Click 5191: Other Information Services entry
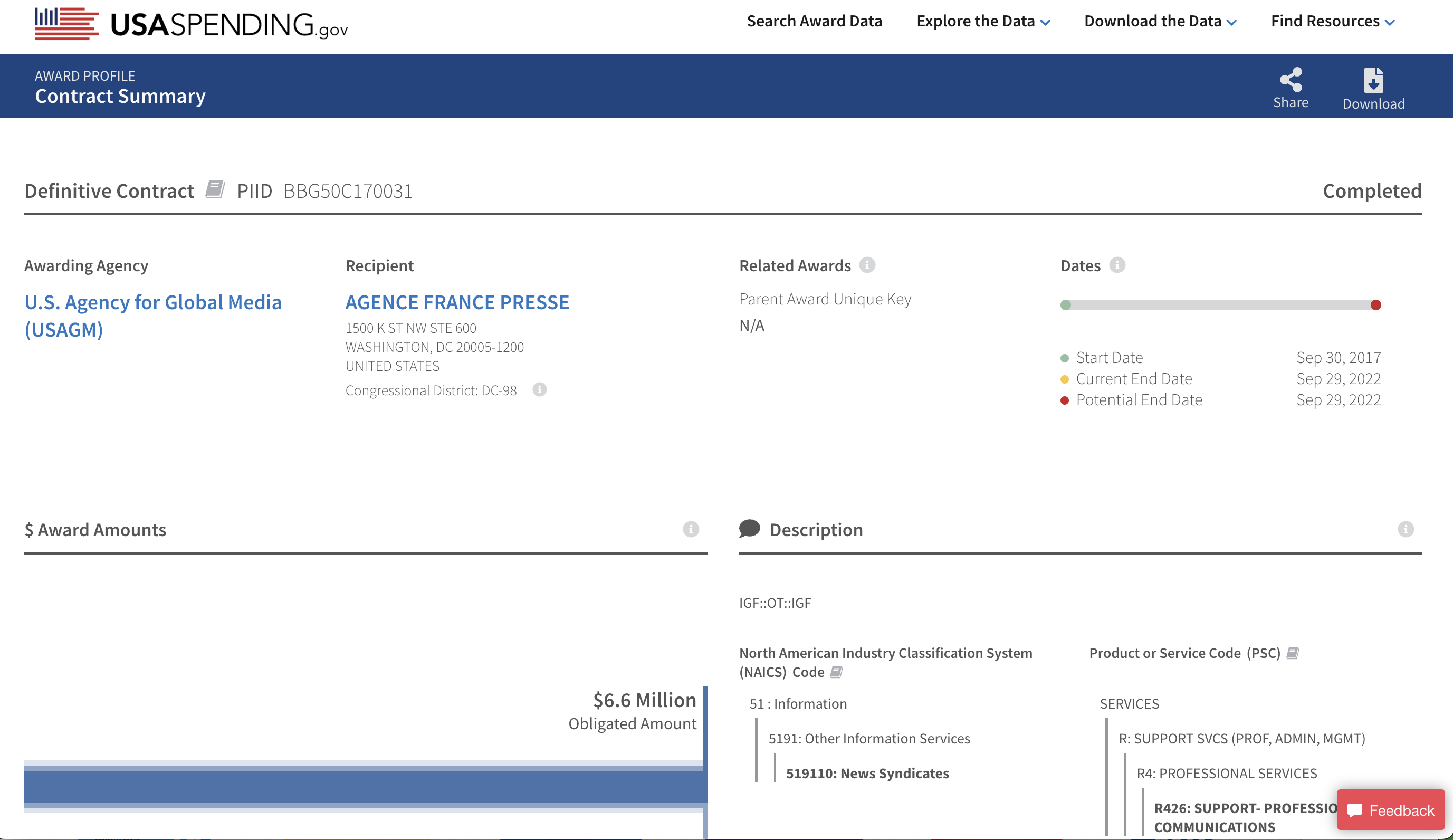 point(869,739)
